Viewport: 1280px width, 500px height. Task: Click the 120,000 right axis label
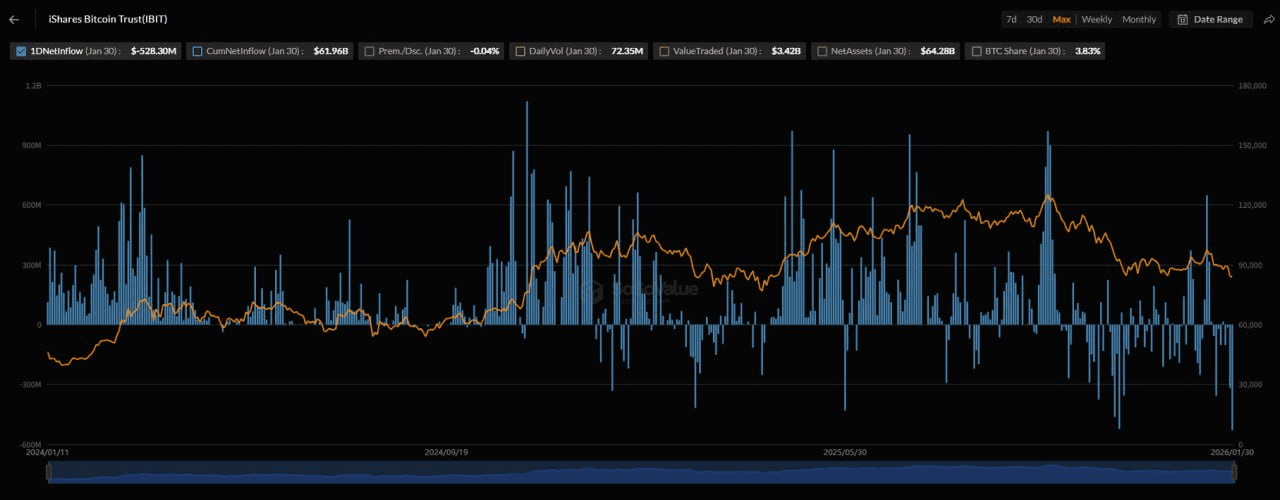tap(1253, 205)
